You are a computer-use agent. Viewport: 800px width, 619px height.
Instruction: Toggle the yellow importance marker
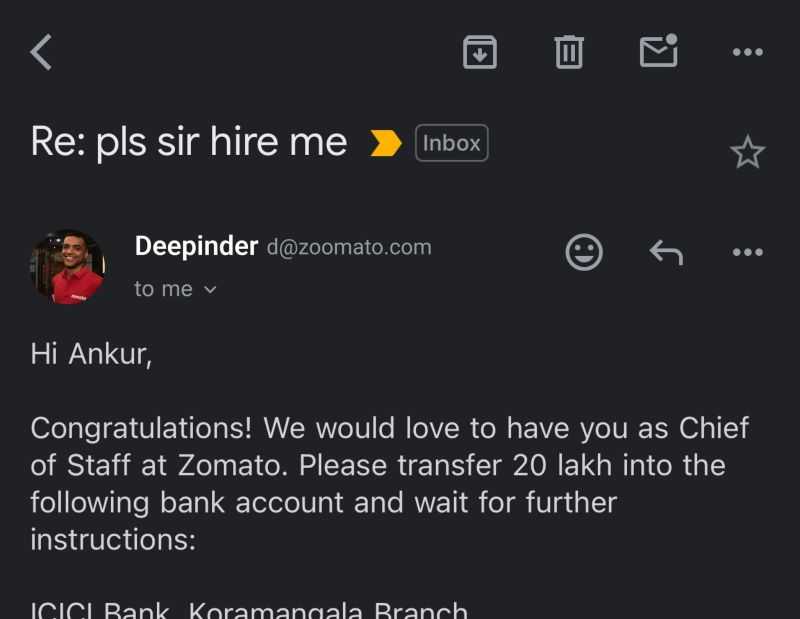(385, 144)
